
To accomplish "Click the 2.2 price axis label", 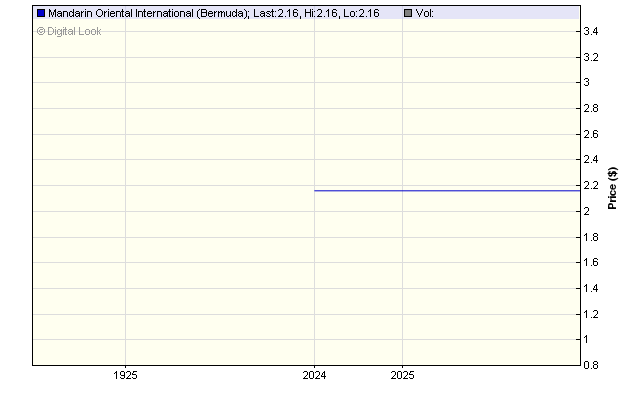I will (x=591, y=185).
